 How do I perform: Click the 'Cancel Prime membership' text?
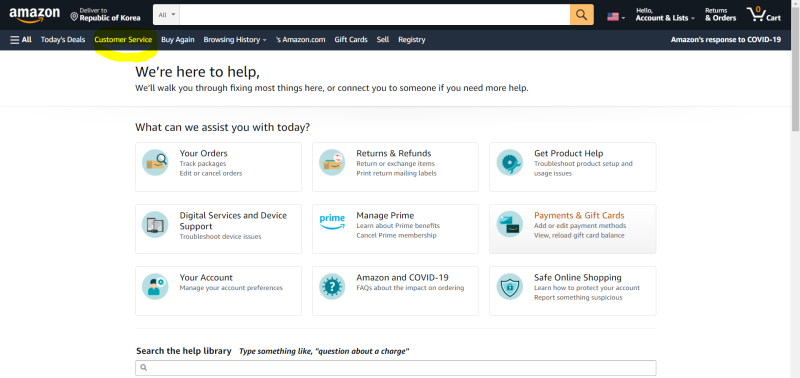(x=396, y=236)
